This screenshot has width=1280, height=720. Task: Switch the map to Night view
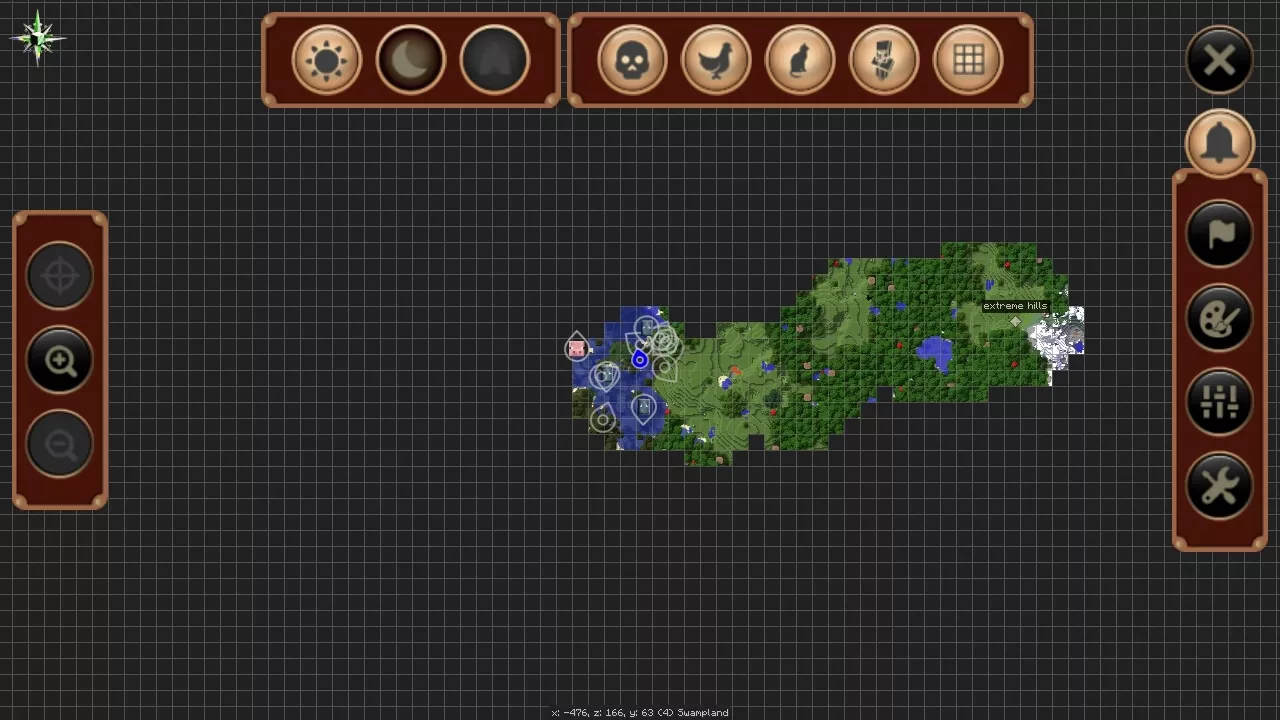click(411, 61)
